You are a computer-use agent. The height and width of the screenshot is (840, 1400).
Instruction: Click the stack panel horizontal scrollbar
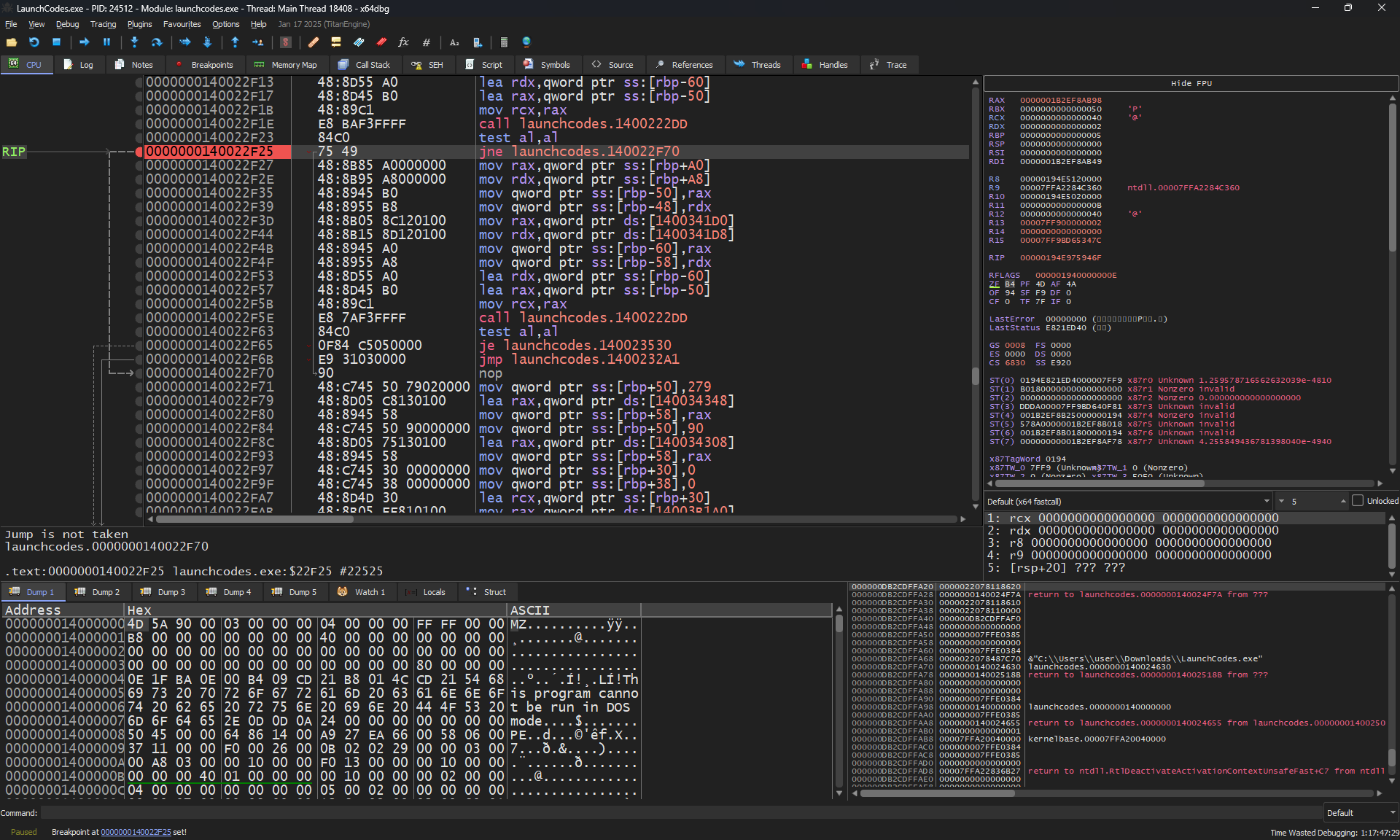pyautogui.click(x=937, y=793)
